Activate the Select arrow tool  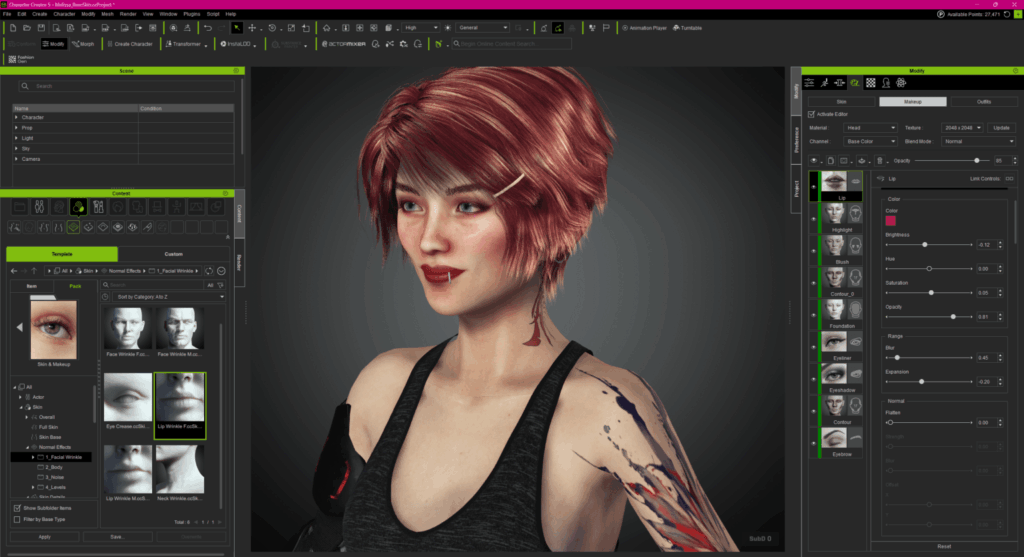(x=237, y=28)
